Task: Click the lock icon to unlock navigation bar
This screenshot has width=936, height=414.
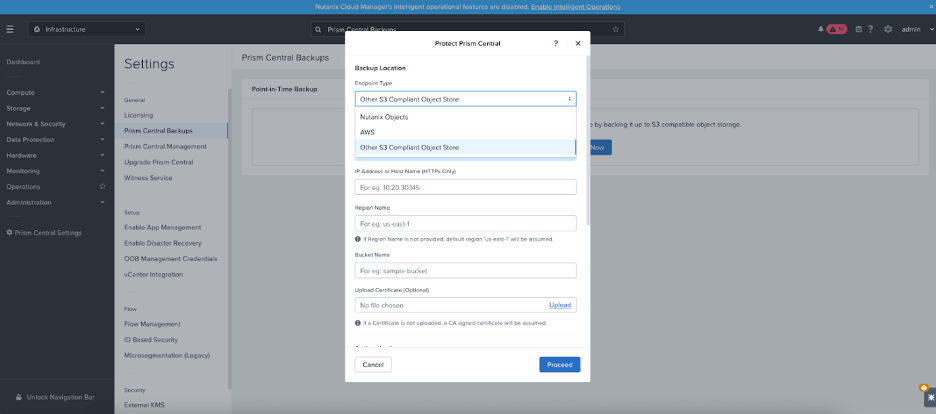Action: pos(19,397)
